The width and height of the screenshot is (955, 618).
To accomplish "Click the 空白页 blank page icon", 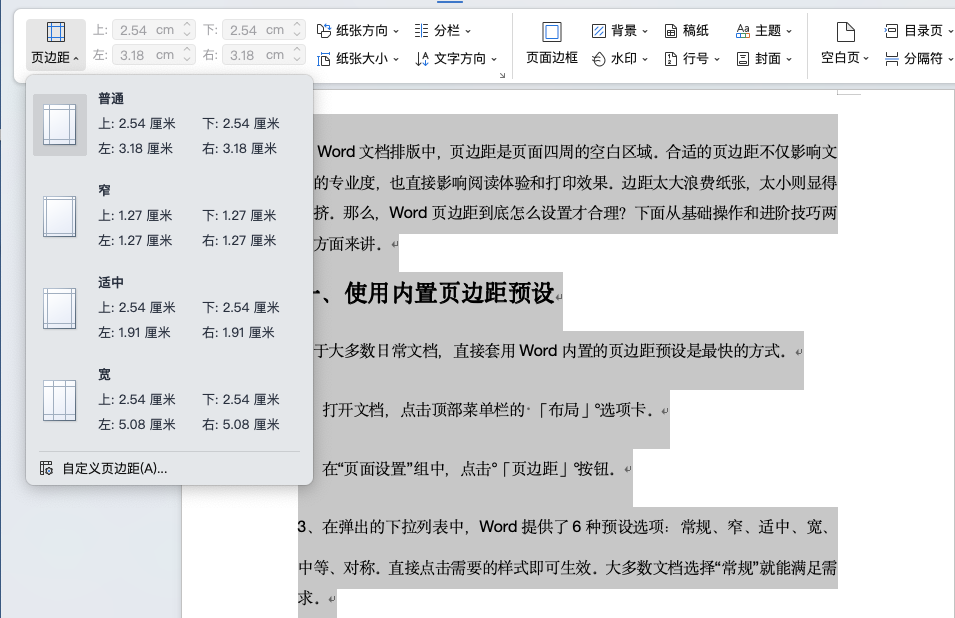I will pyautogui.click(x=845, y=32).
